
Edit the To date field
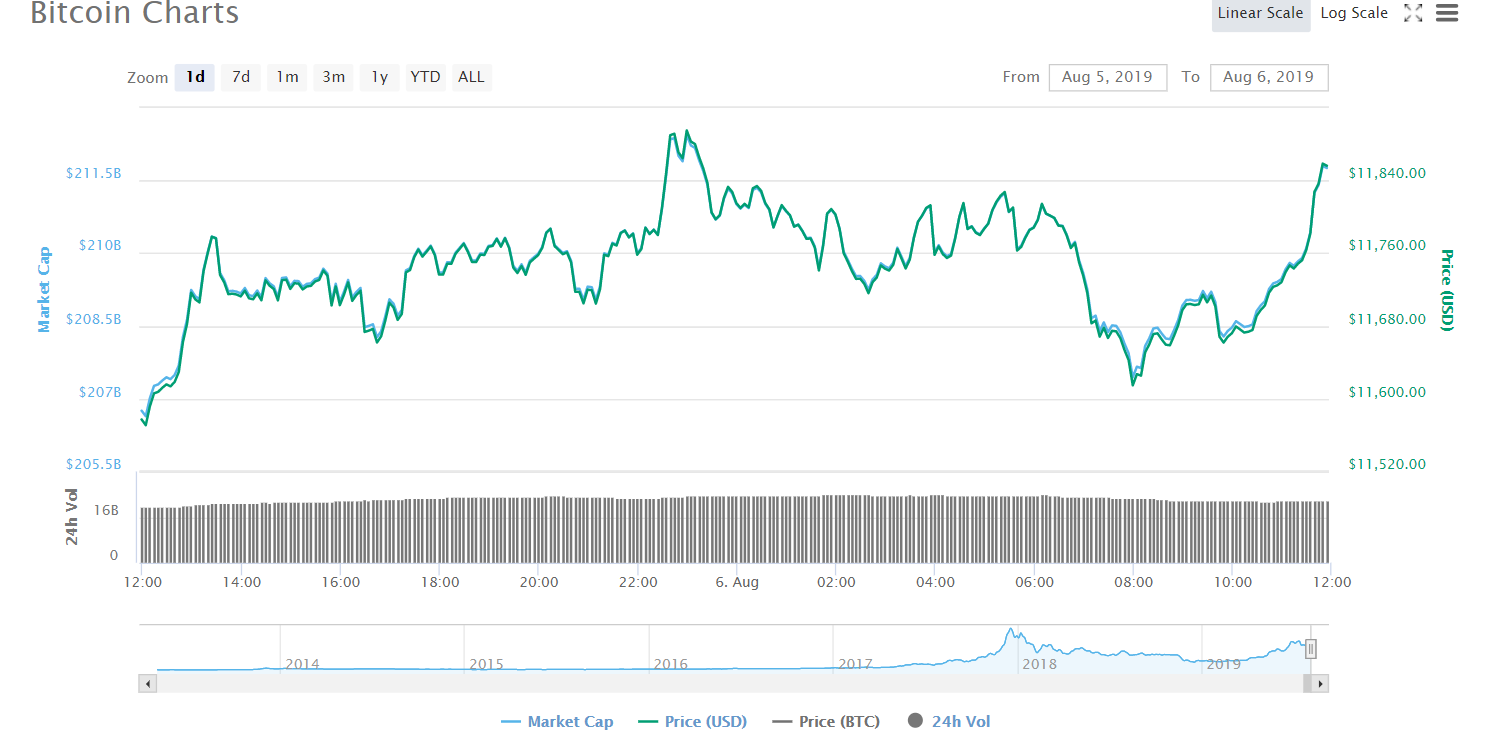pyautogui.click(x=1269, y=77)
